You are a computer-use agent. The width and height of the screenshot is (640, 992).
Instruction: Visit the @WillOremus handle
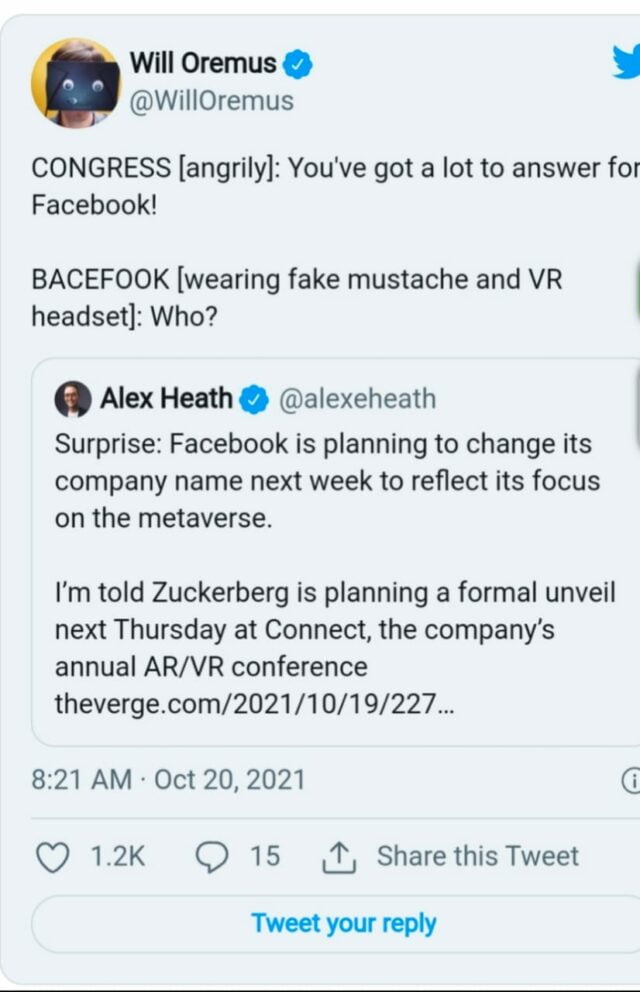coord(212,101)
